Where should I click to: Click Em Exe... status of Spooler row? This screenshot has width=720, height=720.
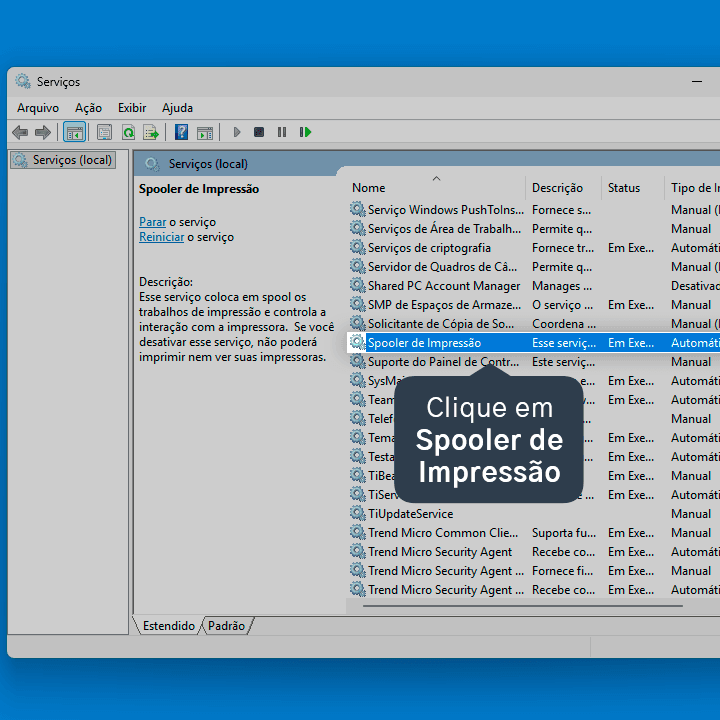pyautogui.click(x=631, y=343)
